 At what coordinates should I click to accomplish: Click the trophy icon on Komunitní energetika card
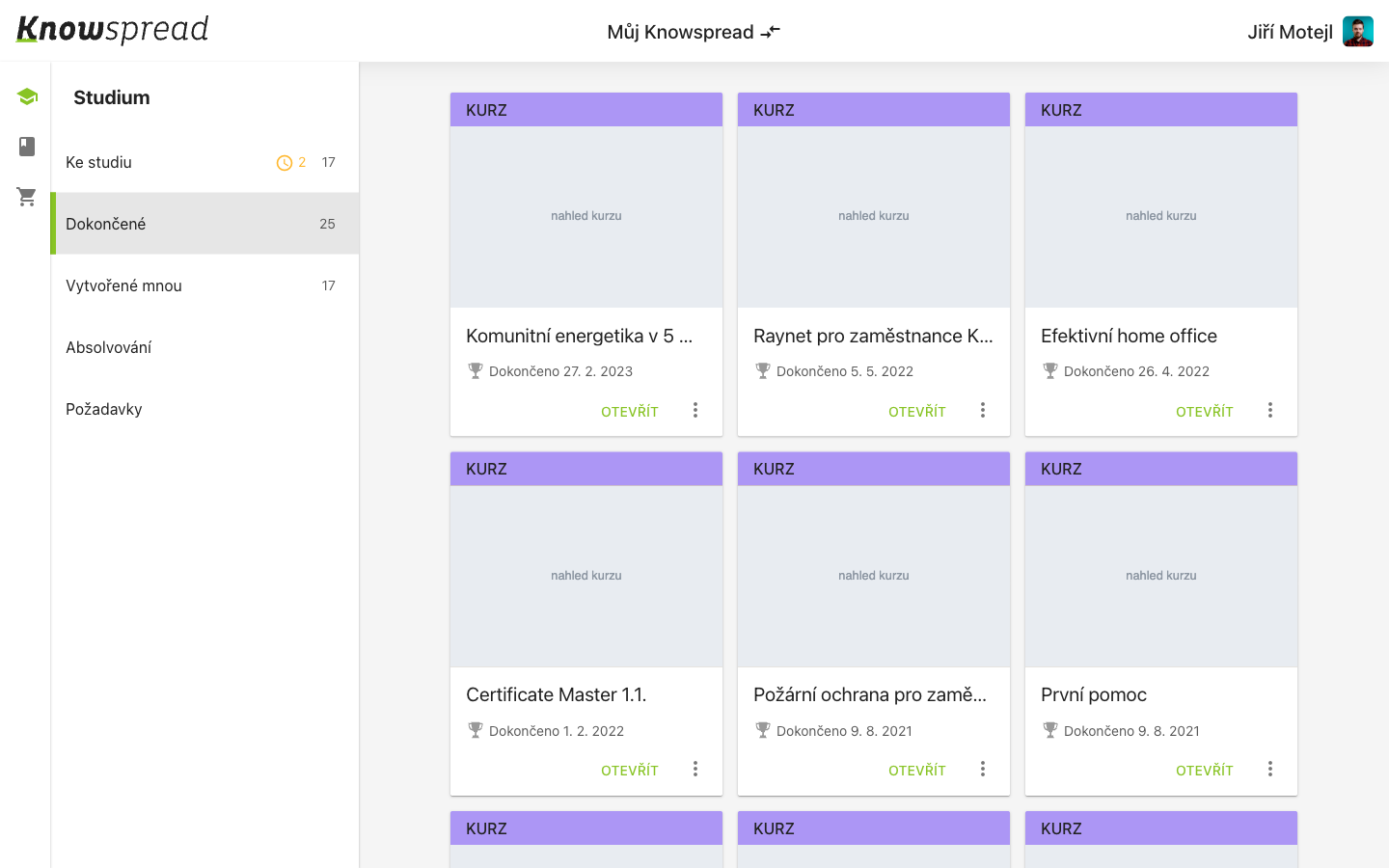[476, 370]
